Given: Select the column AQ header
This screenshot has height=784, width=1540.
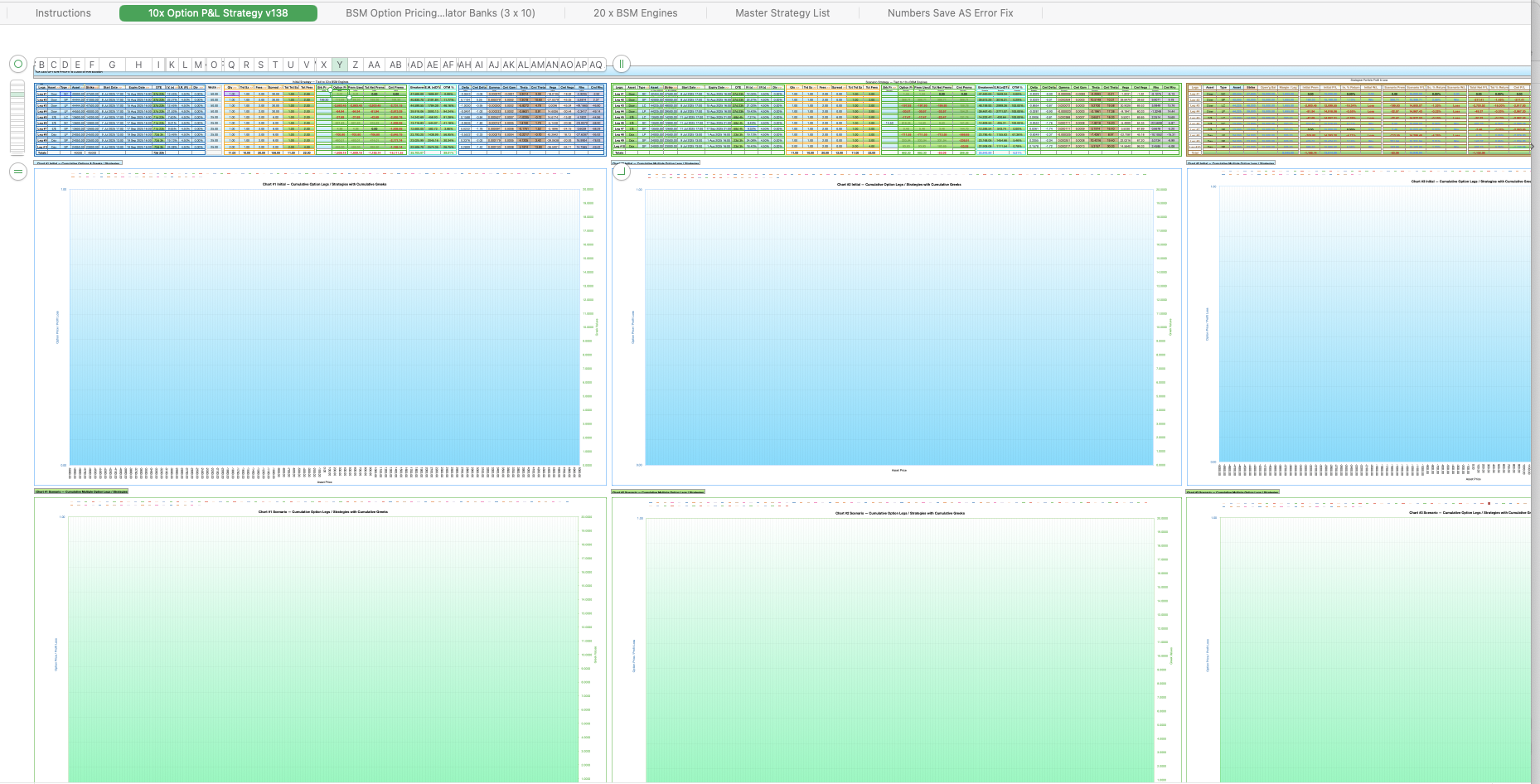Looking at the screenshot, I should pyautogui.click(x=596, y=65).
